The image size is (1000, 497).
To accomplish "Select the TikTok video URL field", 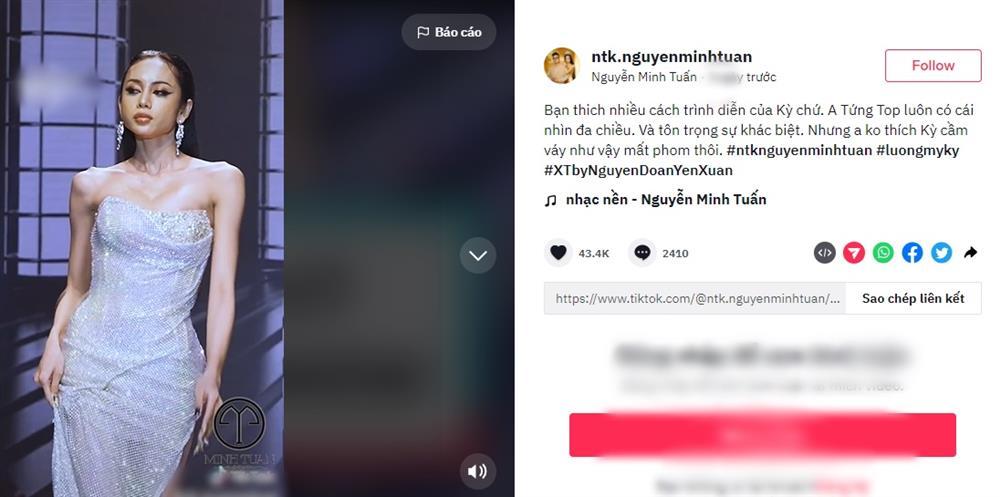I will (x=695, y=299).
